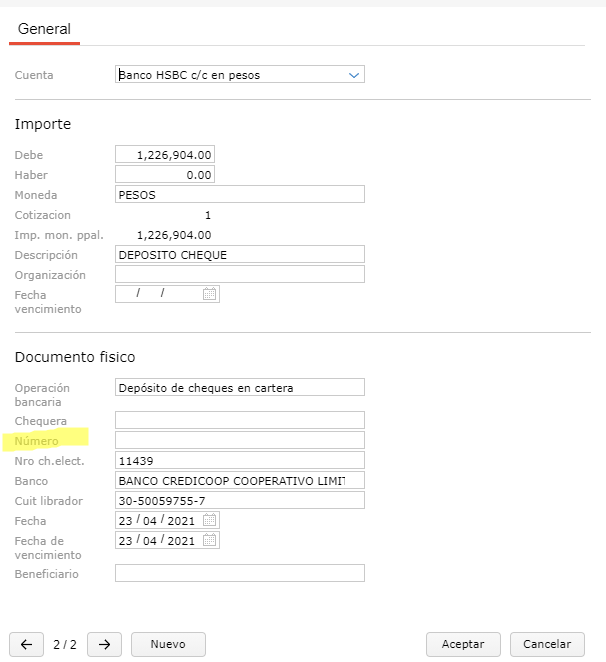
Task: Click the Nro ch.elect. label
Action: (49, 461)
